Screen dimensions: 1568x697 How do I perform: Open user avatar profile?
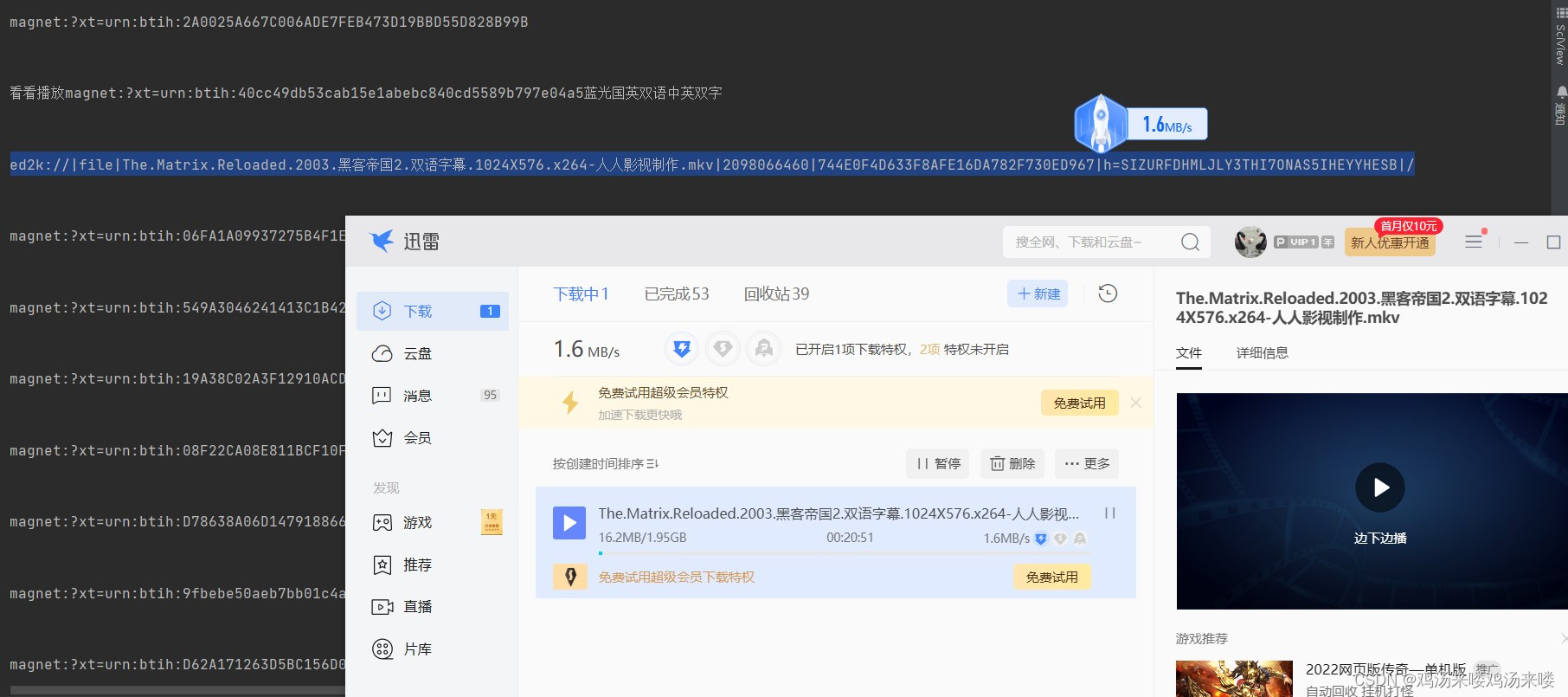point(1250,242)
